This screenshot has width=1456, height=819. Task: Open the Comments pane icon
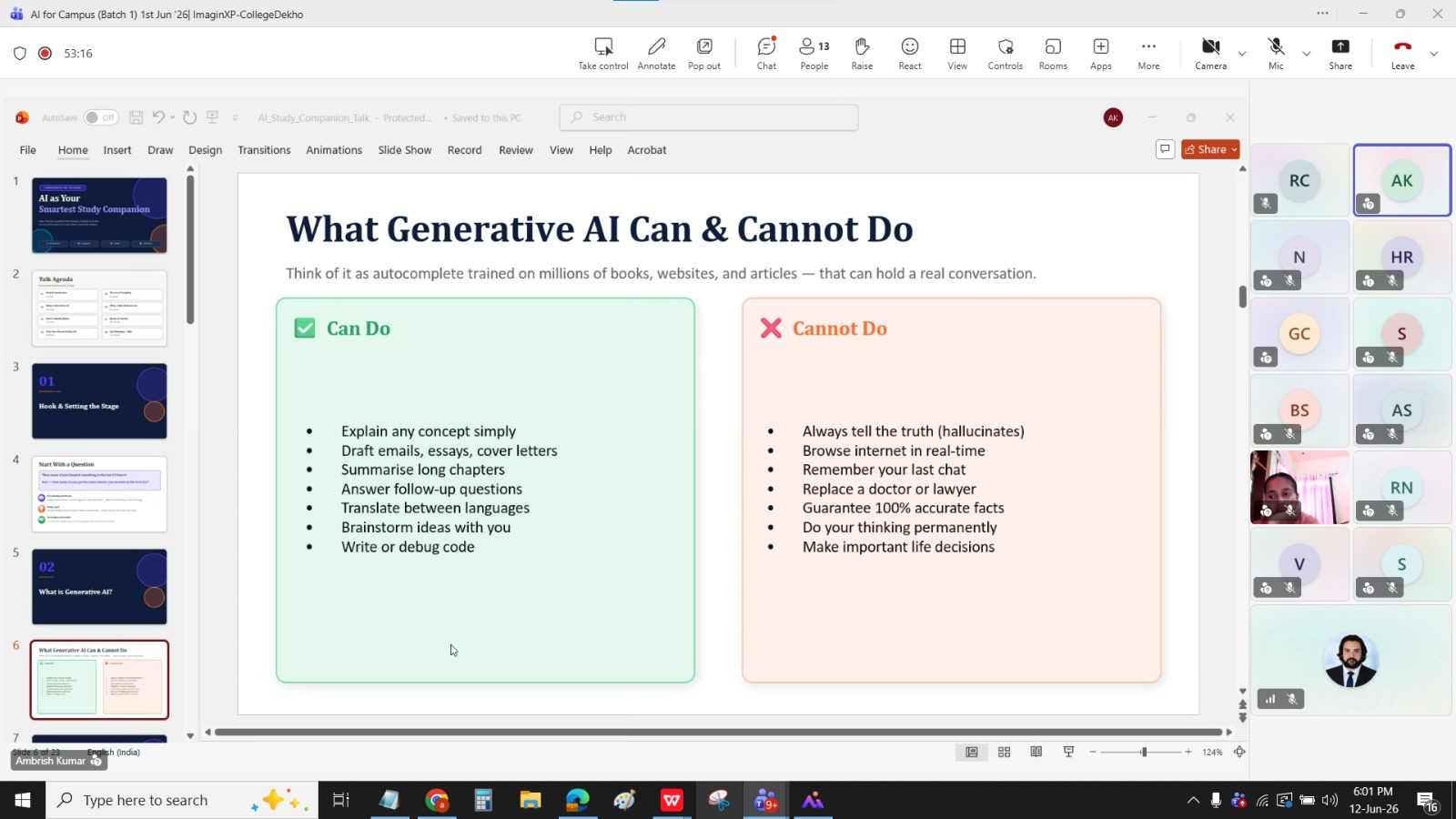(1165, 149)
